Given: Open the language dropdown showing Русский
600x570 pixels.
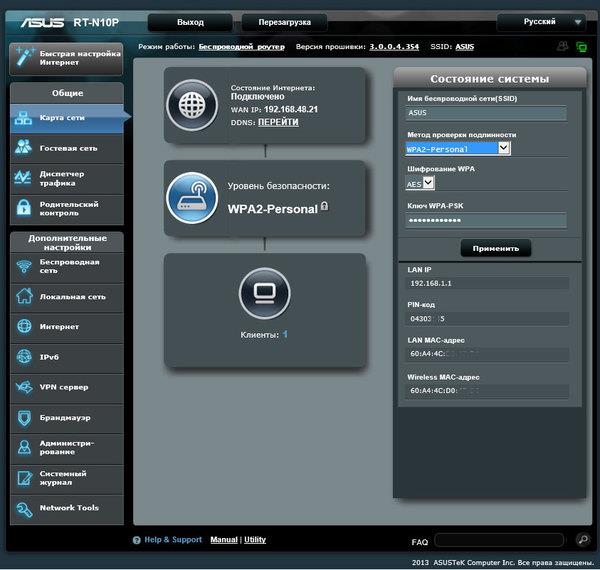Looking at the screenshot, I should click(x=541, y=22).
